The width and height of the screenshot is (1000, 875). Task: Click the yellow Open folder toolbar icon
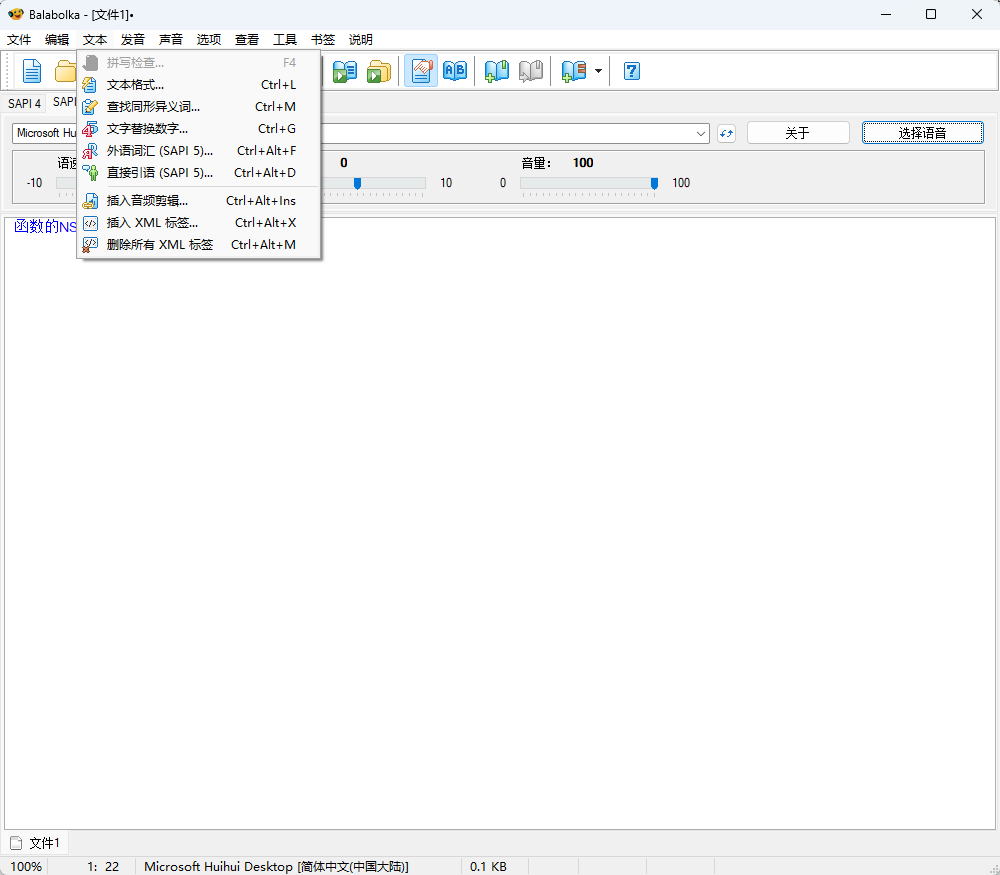64,71
